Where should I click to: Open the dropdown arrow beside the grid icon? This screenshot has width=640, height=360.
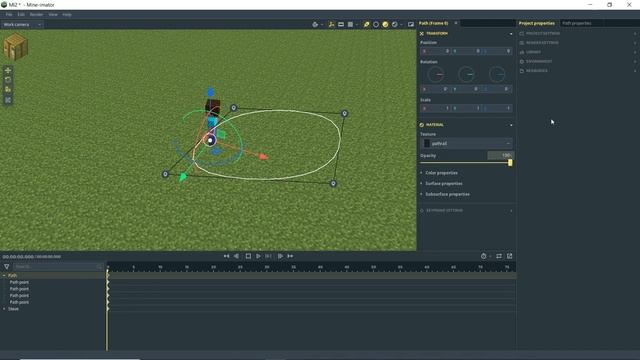pyautogui.click(x=357, y=25)
